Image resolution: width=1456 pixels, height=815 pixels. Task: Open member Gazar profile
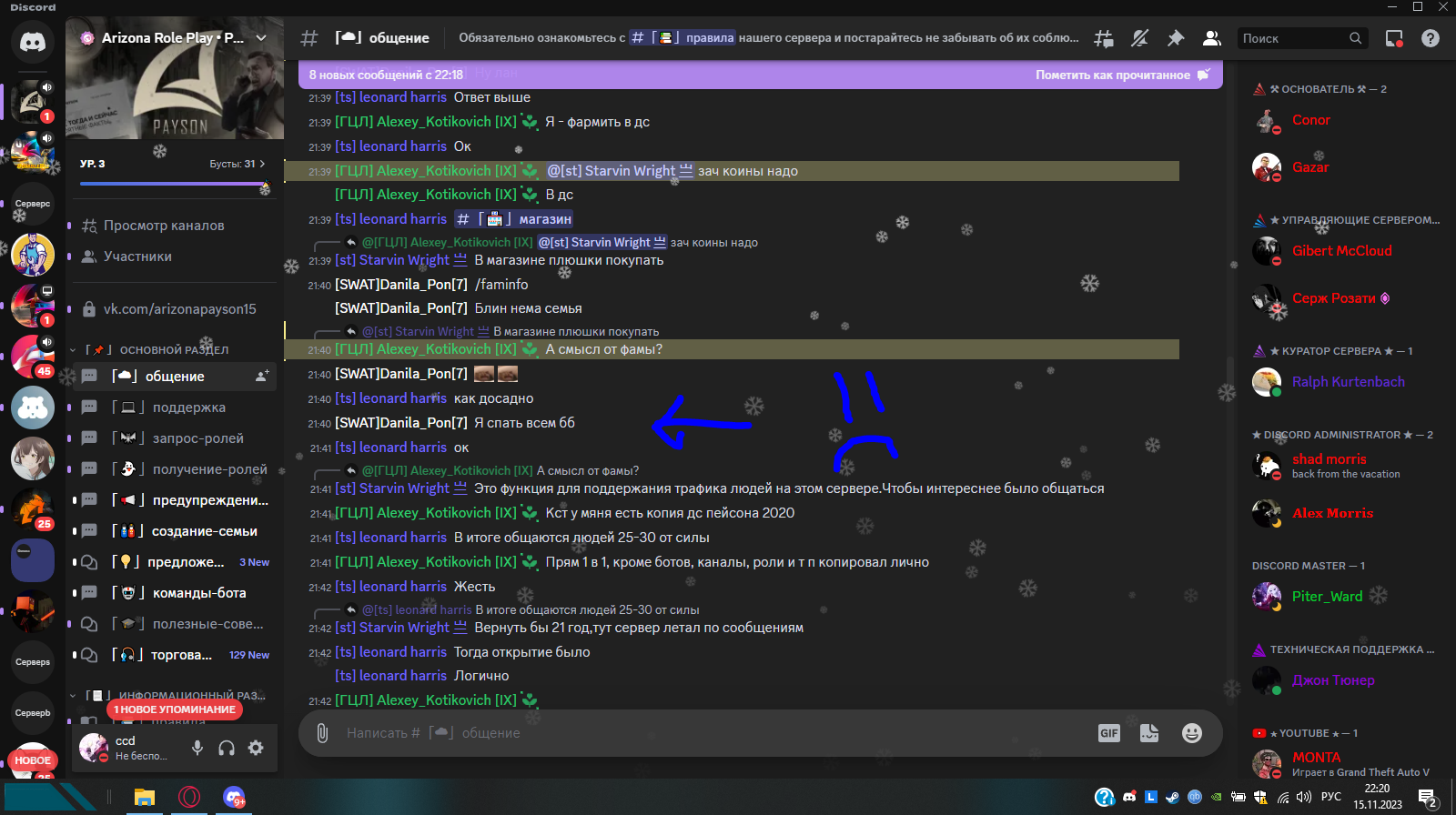pyautogui.click(x=1341, y=167)
